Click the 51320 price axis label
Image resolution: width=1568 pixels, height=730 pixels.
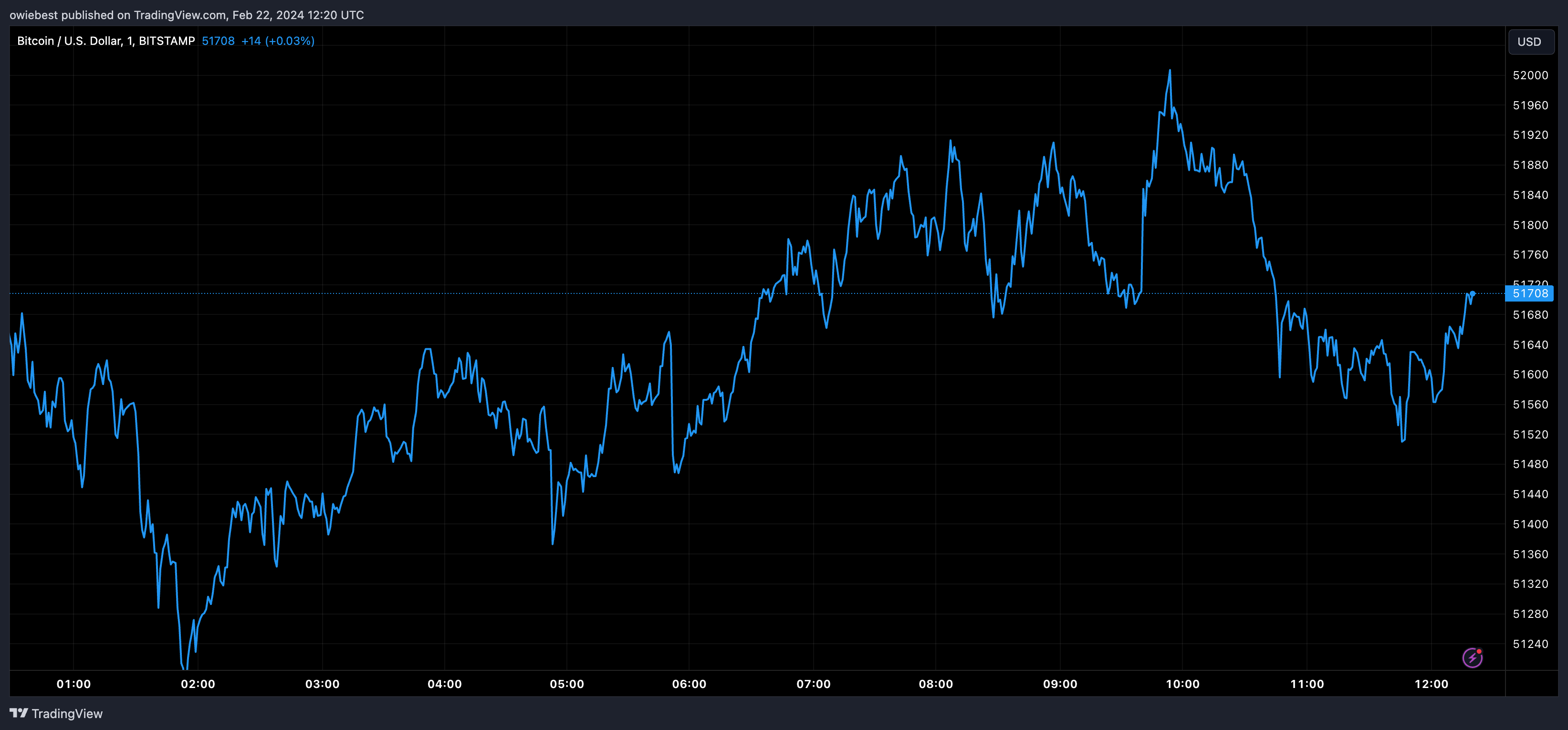(1530, 584)
